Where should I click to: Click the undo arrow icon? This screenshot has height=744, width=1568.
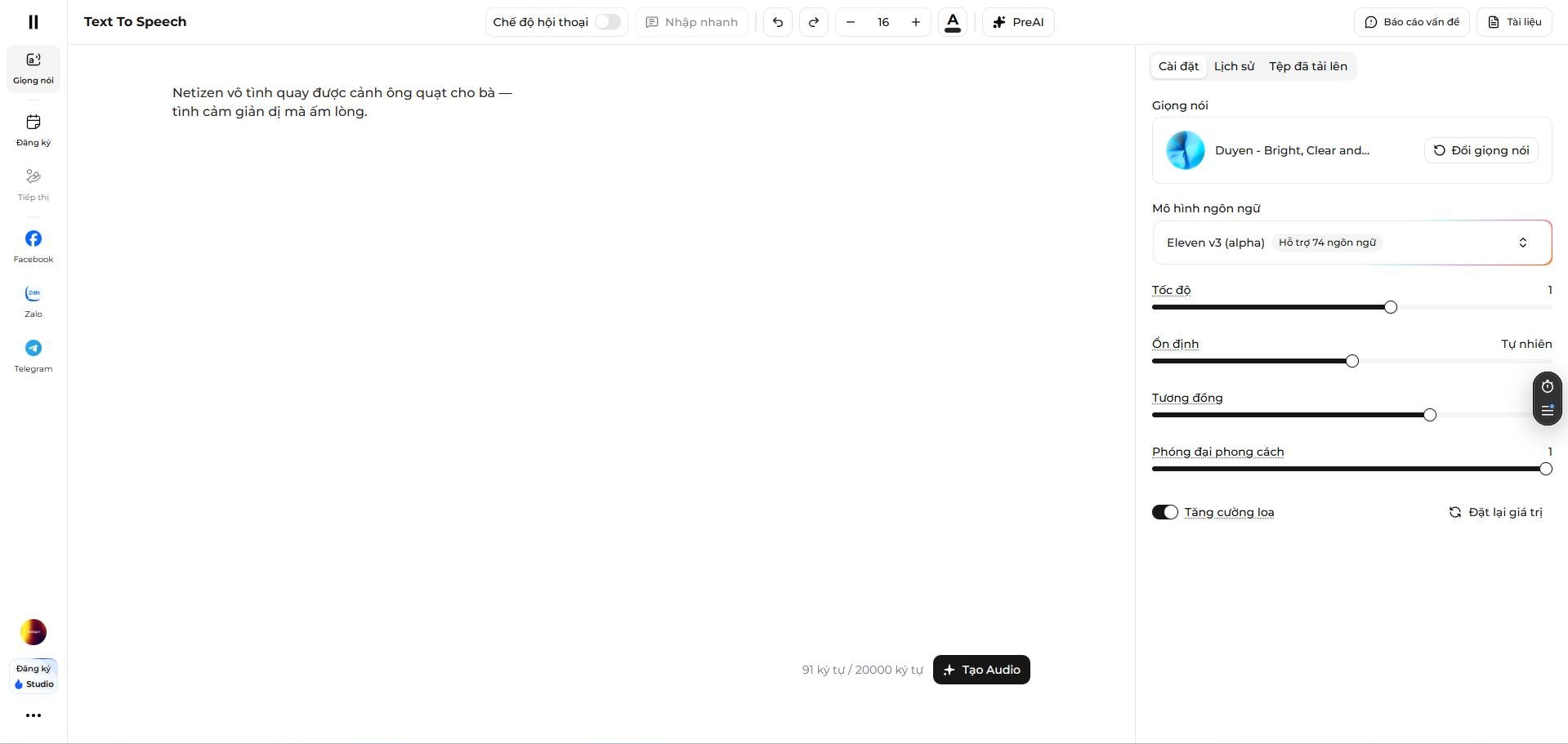point(776,22)
